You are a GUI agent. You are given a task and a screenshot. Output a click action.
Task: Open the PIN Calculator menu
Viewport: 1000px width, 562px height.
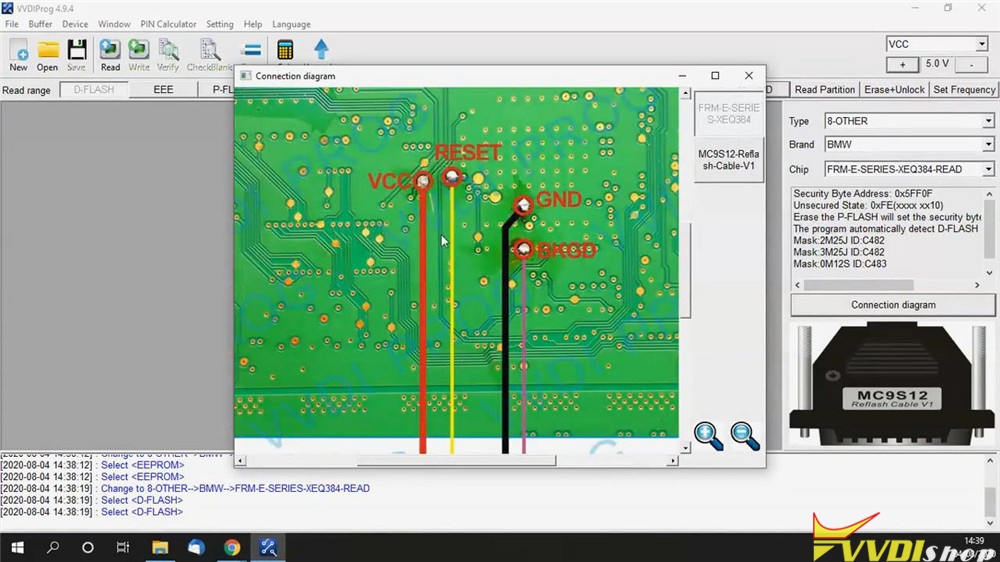click(x=168, y=24)
